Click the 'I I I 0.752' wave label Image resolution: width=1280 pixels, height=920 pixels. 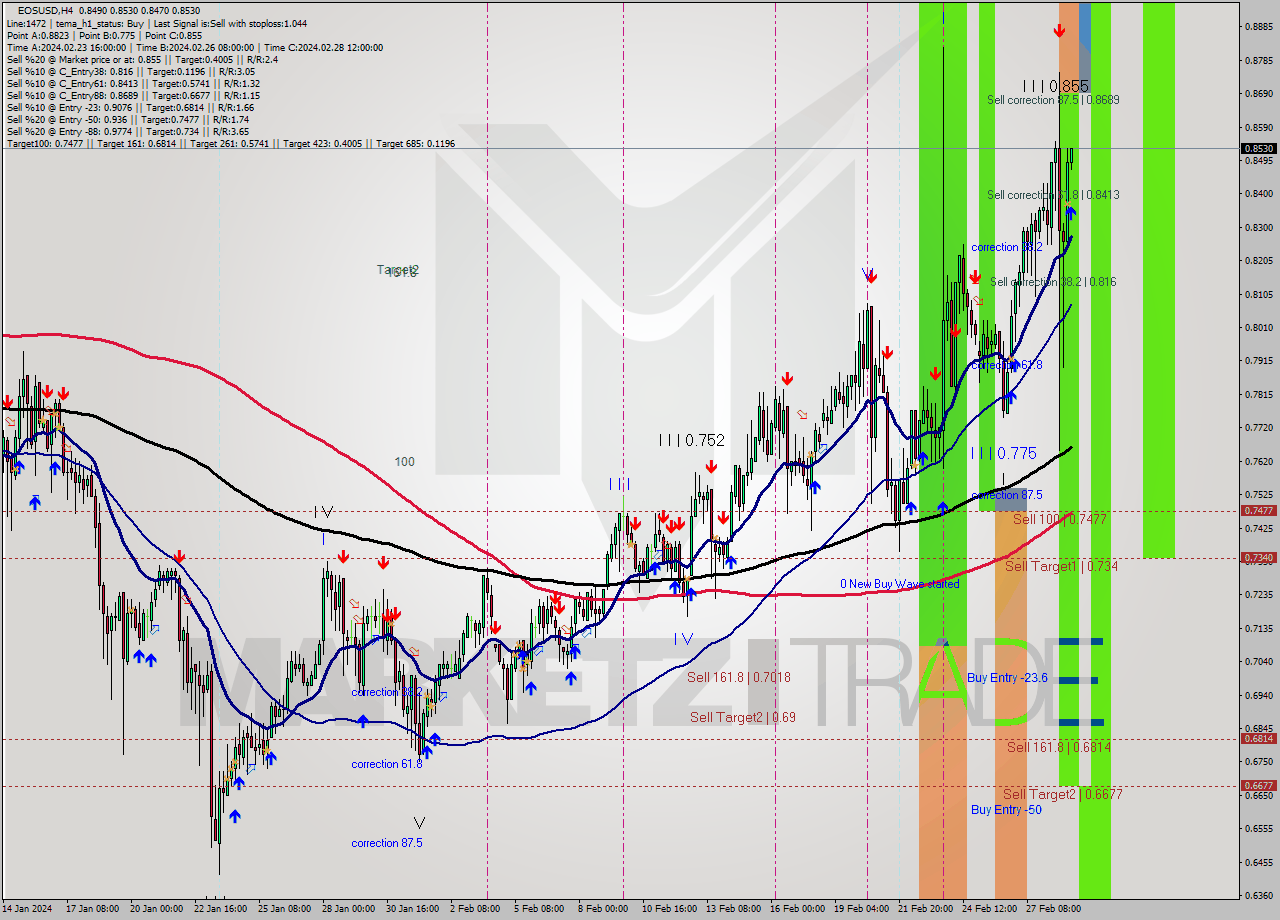tap(691, 440)
